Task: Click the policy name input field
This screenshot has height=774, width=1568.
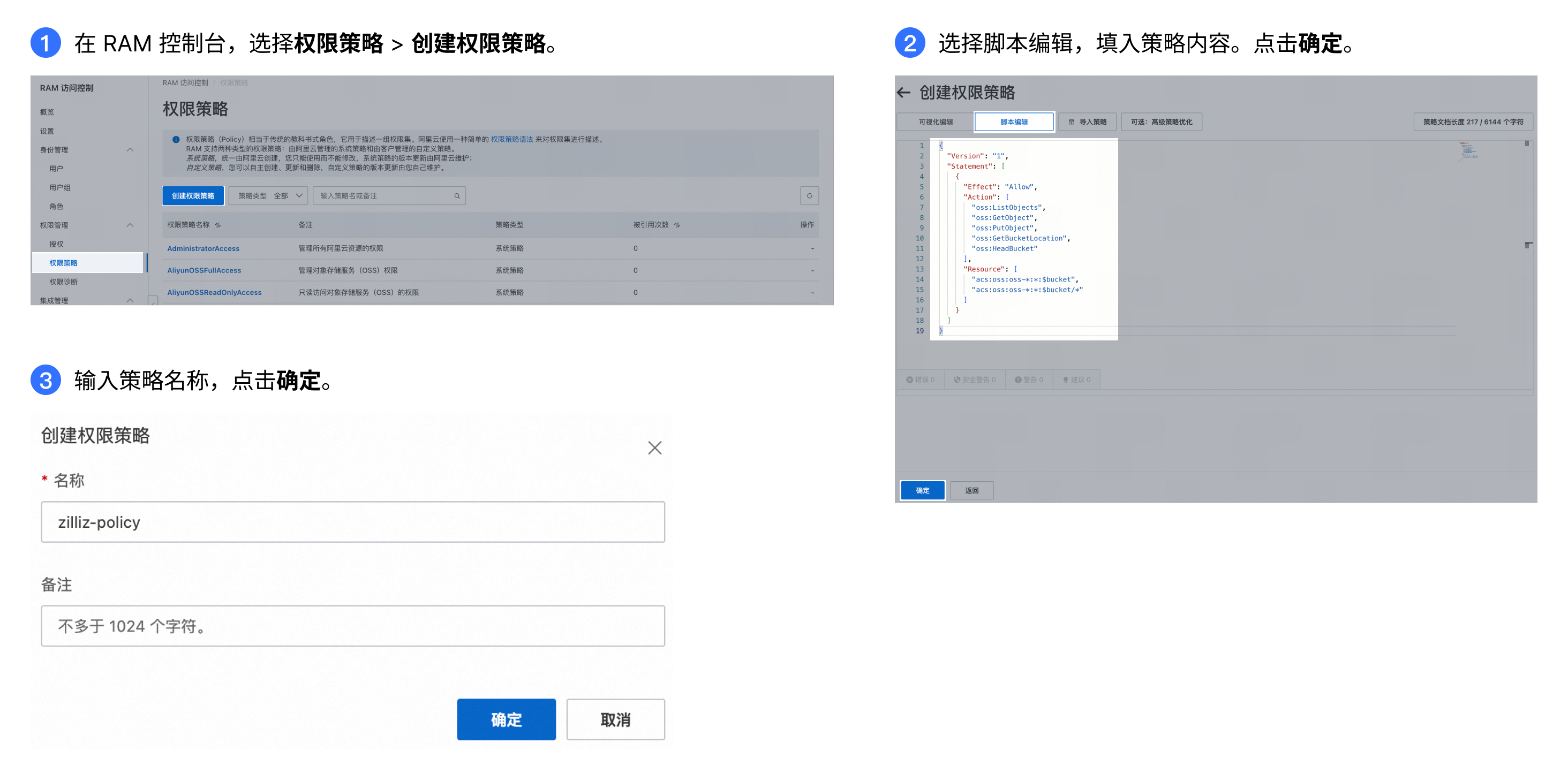Action: pos(353,521)
